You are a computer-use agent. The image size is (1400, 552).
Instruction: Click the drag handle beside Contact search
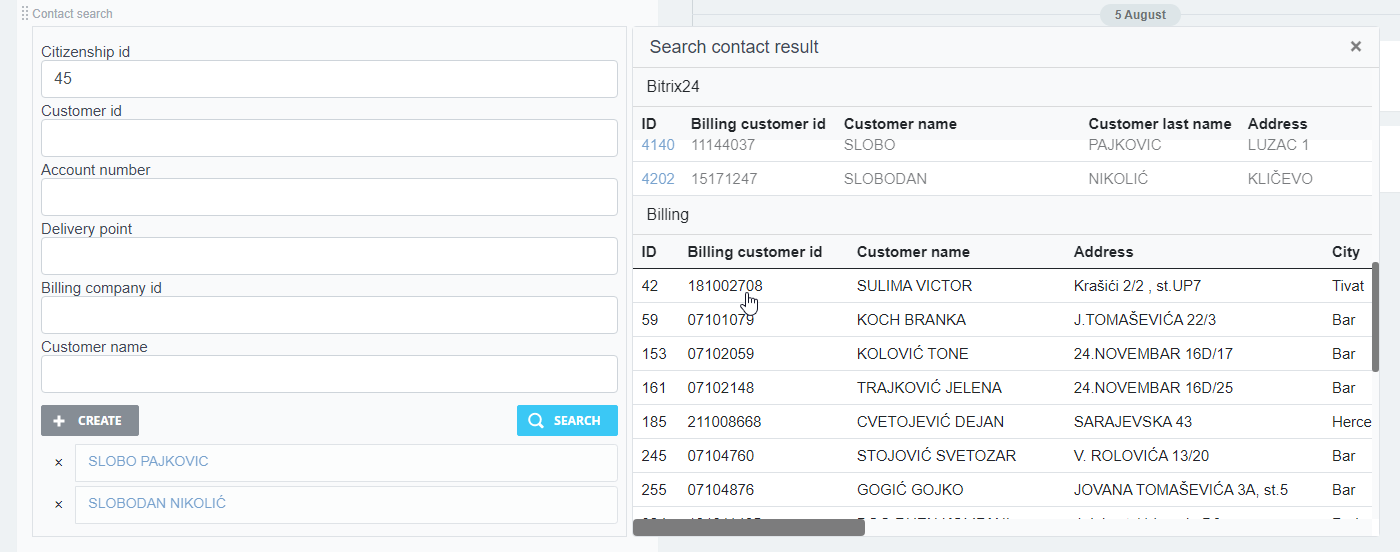[24, 14]
